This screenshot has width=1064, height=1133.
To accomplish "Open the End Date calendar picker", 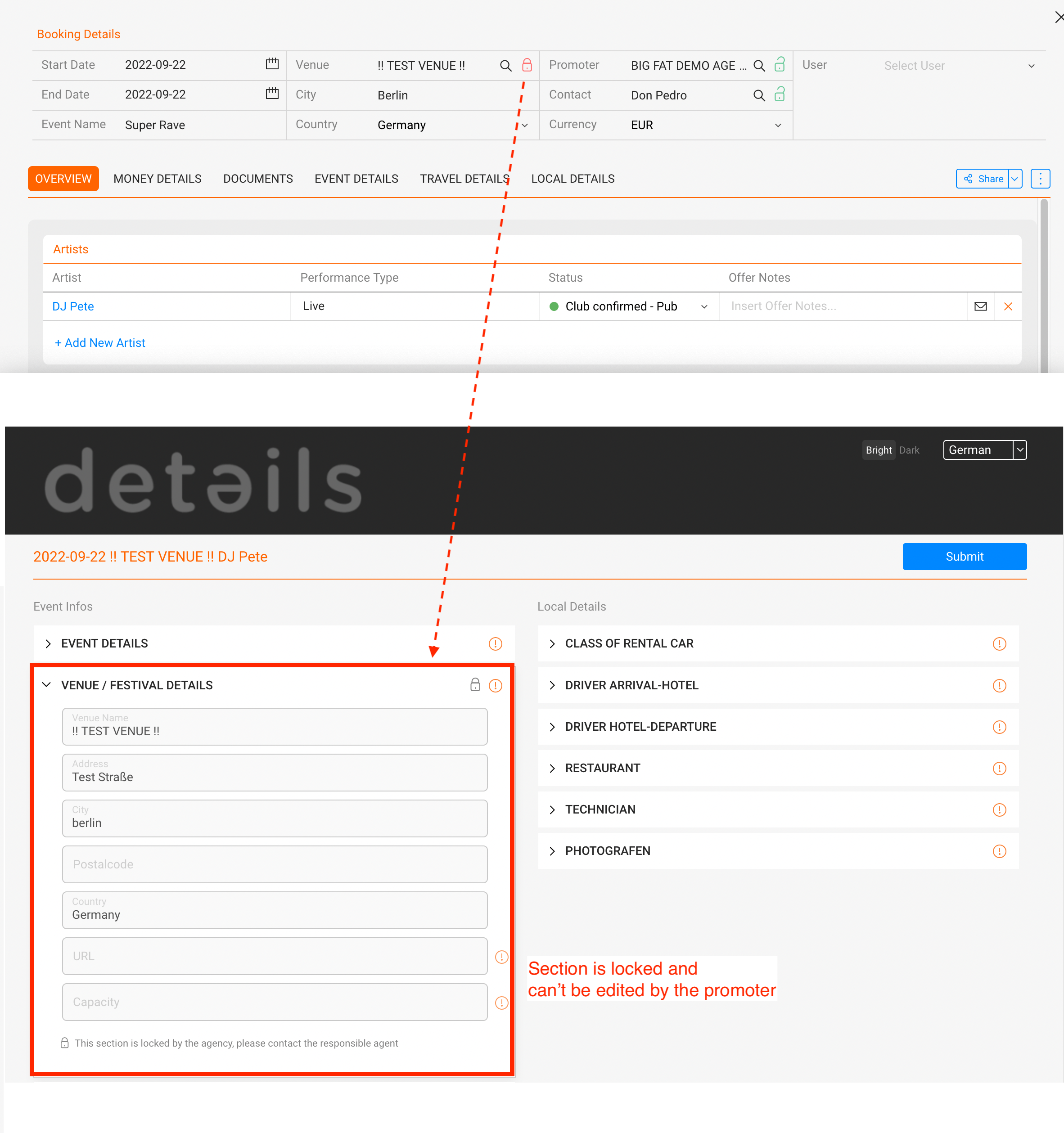I will (272, 94).
